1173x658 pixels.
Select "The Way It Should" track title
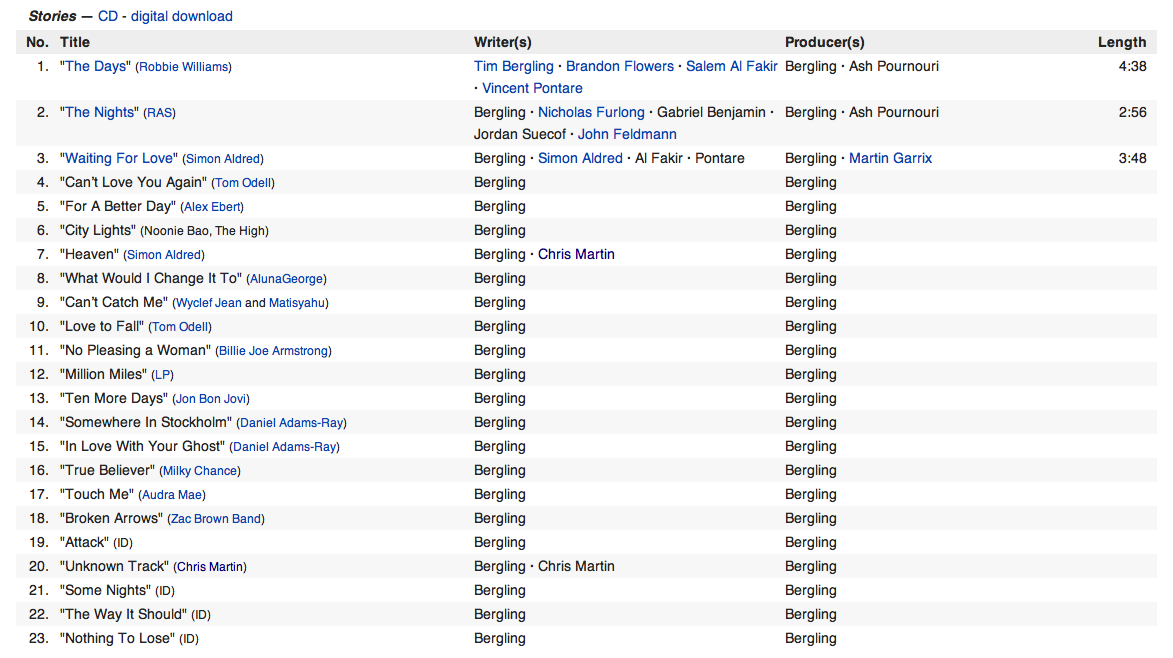pyautogui.click(x=123, y=614)
